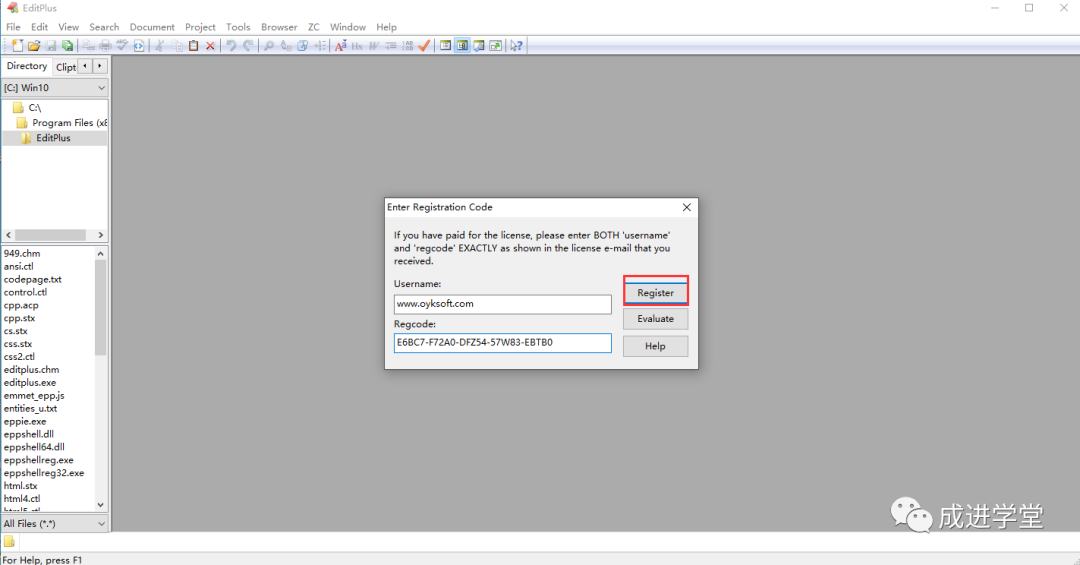This screenshot has width=1080, height=565.
Task: Click the Find magnifier icon
Action: [269, 45]
